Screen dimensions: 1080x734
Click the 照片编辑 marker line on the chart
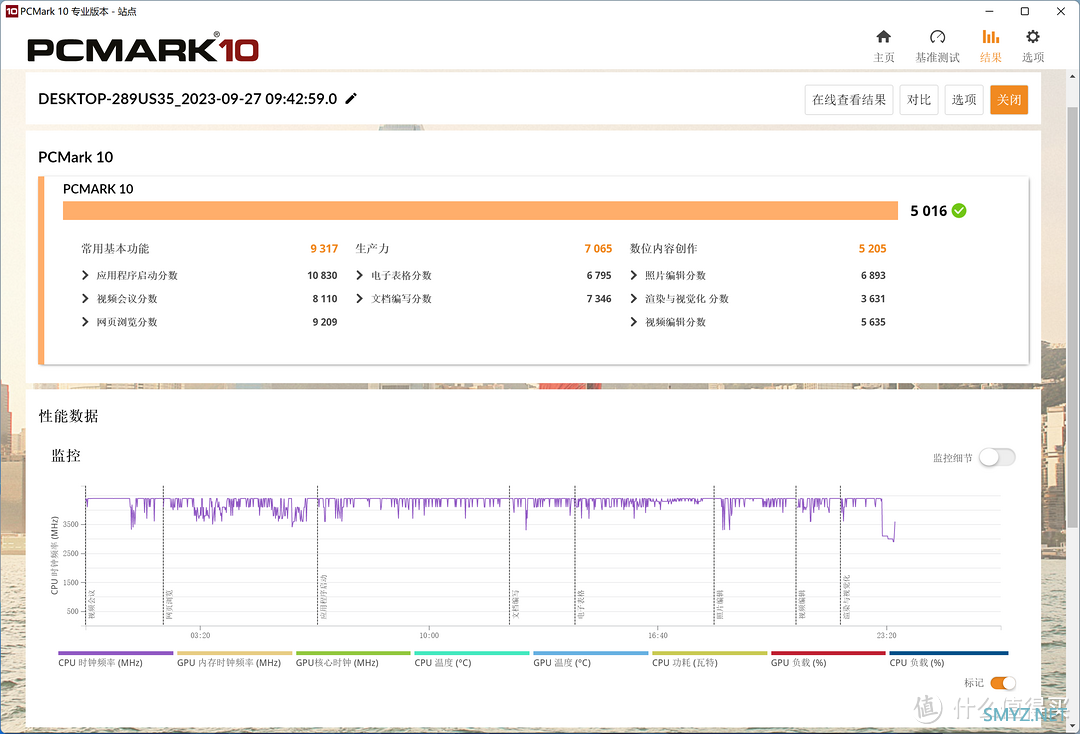pos(714,555)
